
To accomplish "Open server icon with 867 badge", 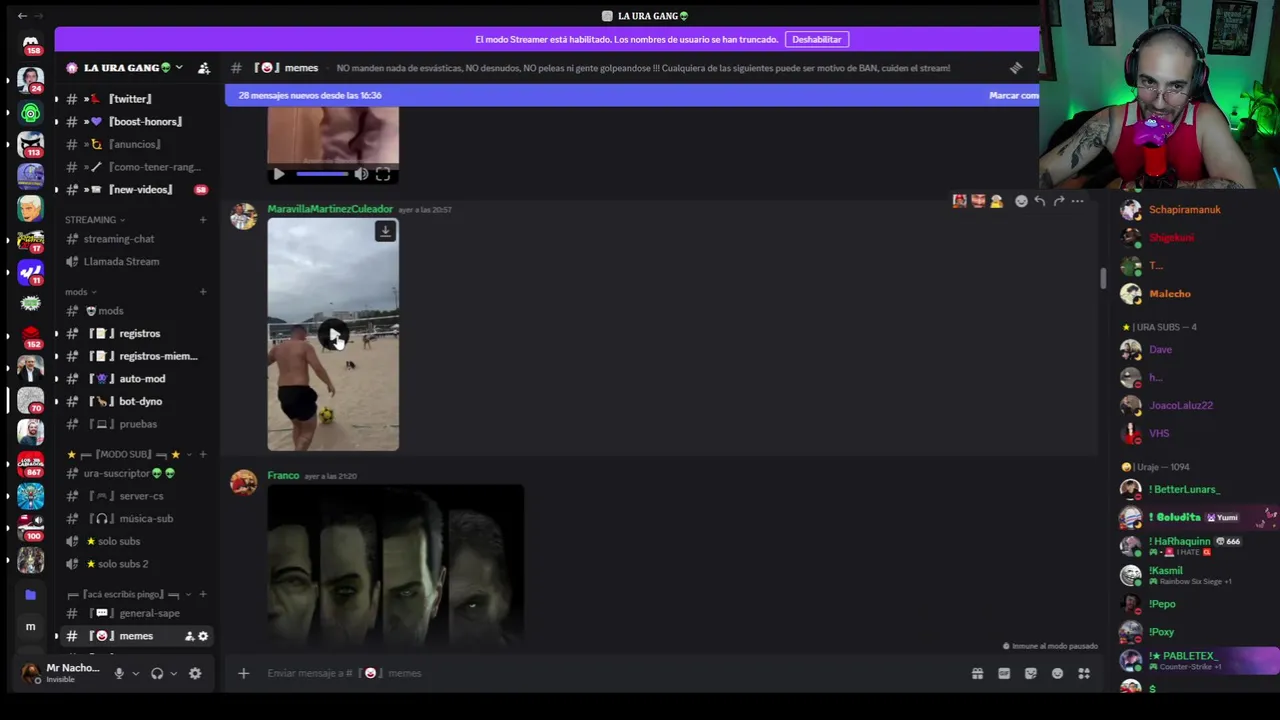I will coord(31,463).
